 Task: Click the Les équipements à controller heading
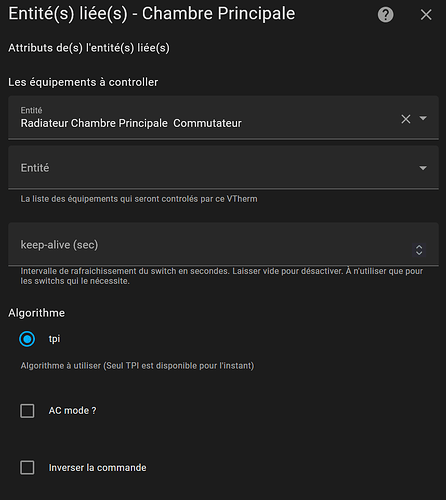point(83,82)
